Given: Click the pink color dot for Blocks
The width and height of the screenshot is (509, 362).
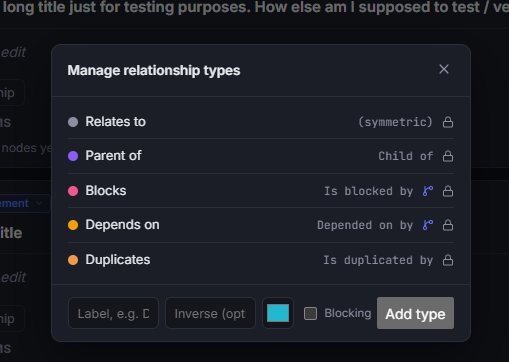Looking at the screenshot, I should (73, 191).
